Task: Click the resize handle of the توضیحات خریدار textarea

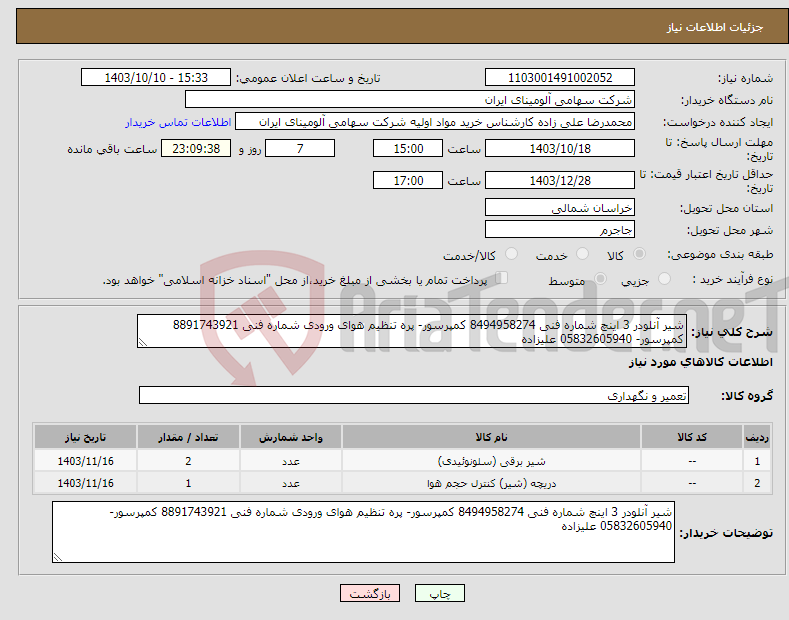Action: pyautogui.click(x=58, y=557)
